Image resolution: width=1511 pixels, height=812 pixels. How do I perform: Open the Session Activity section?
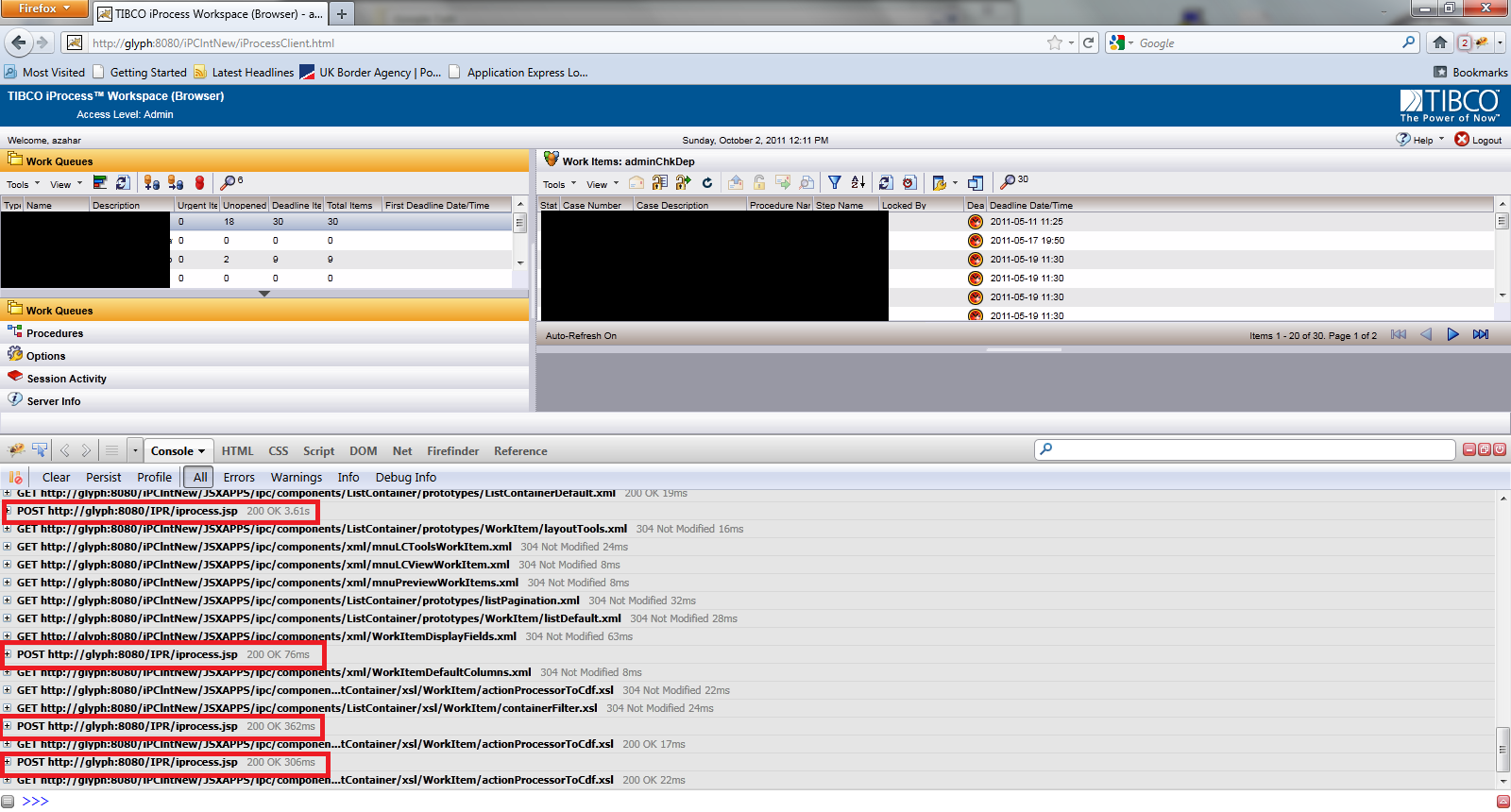click(66, 379)
